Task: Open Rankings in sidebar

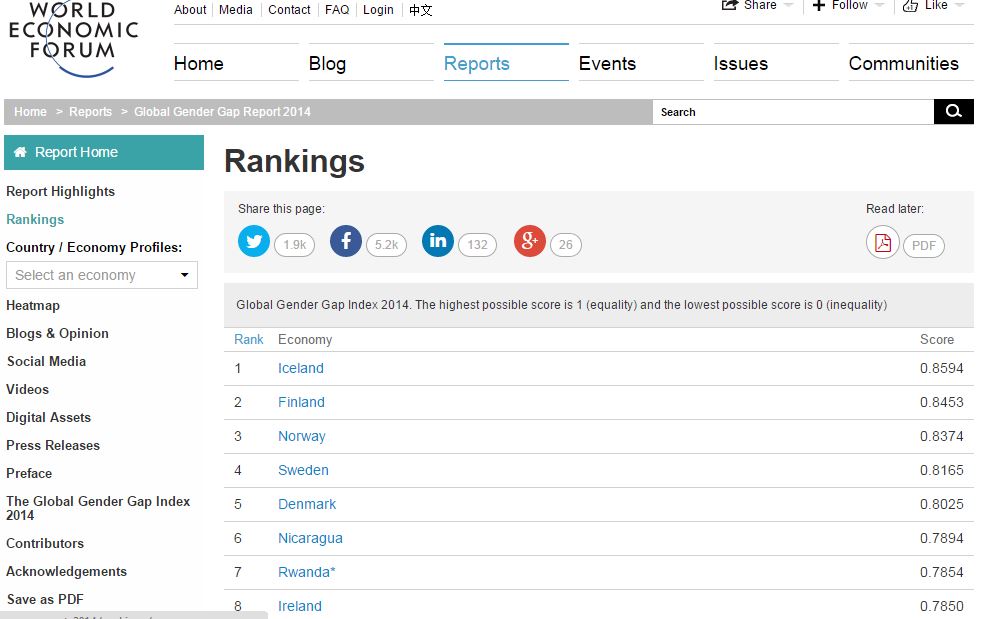Action: point(35,219)
